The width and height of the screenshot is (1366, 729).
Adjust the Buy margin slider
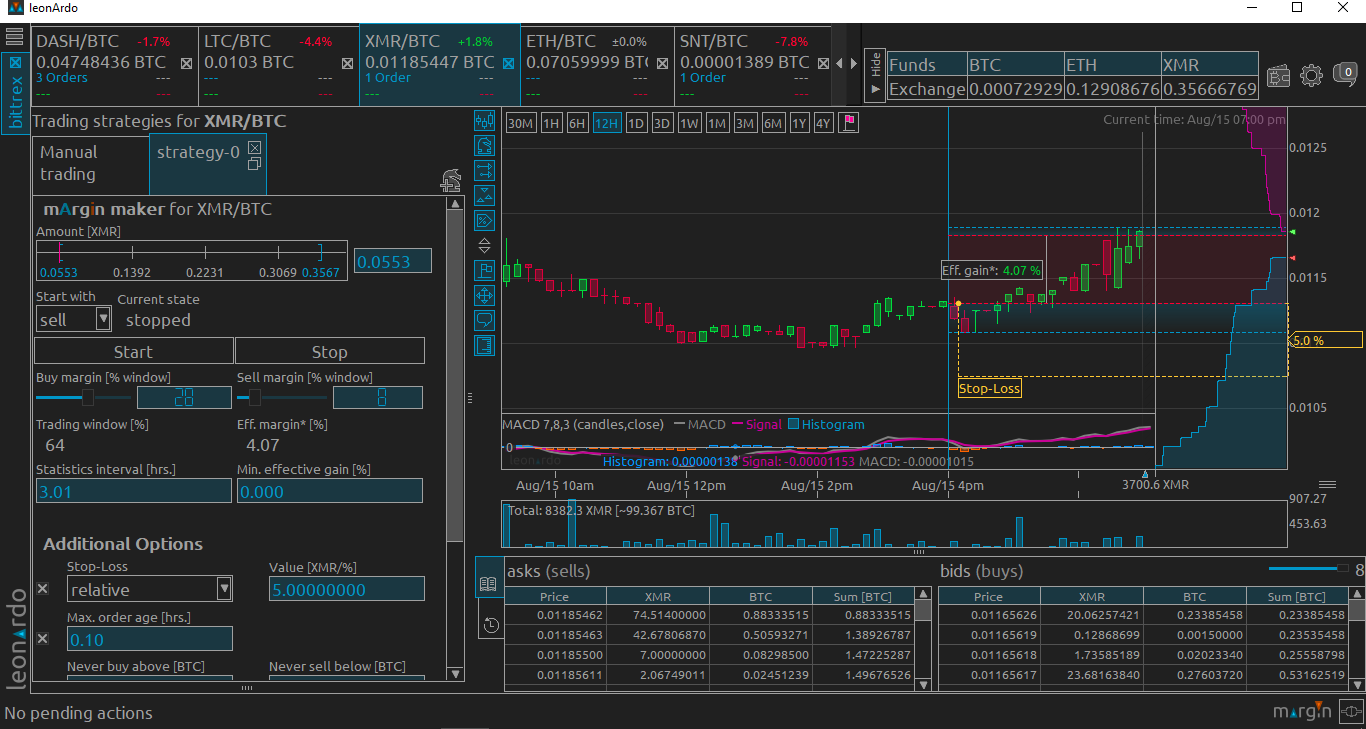click(83, 398)
